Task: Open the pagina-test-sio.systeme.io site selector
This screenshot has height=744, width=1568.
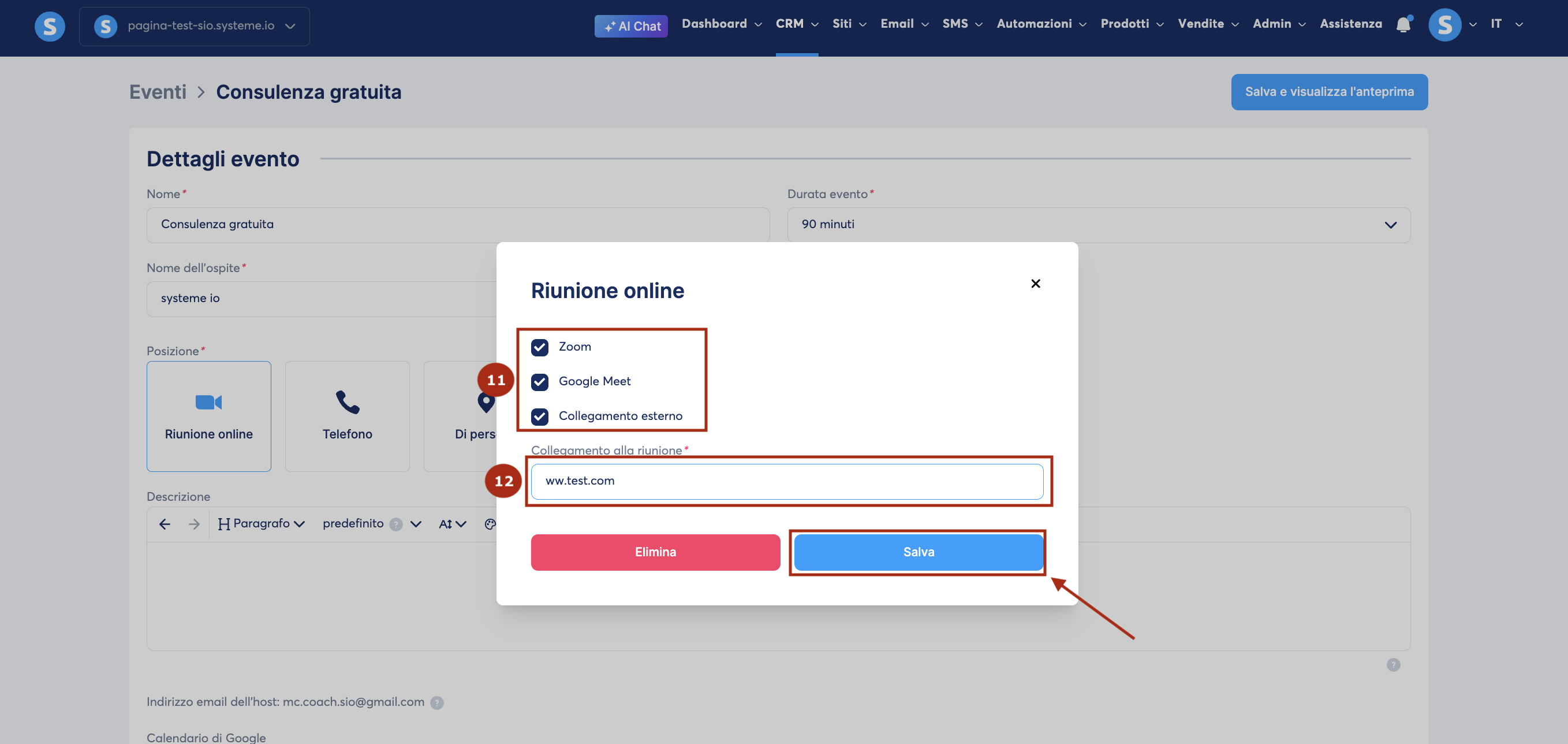Action: tap(194, 26)
